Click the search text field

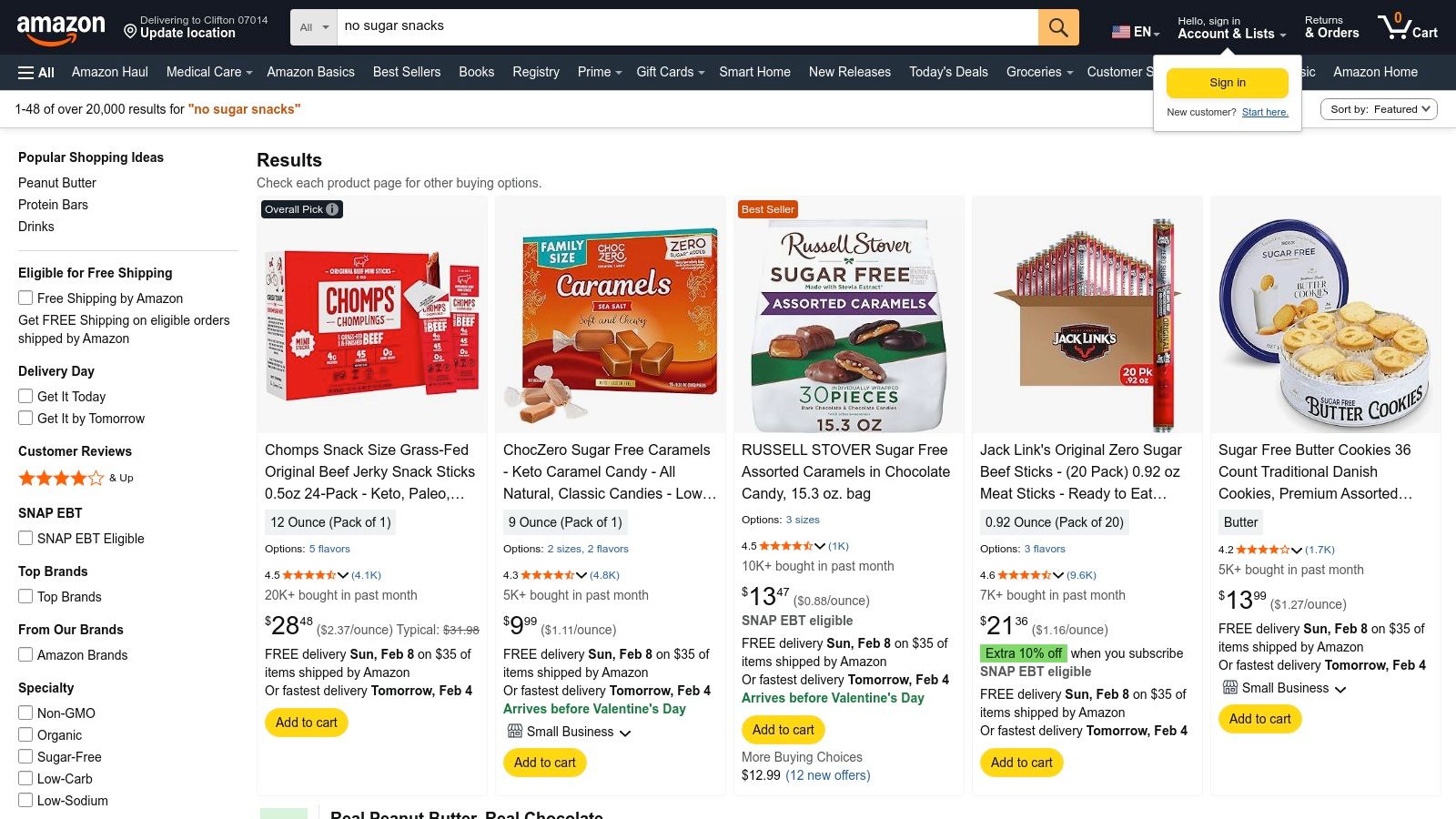point(687,26)
